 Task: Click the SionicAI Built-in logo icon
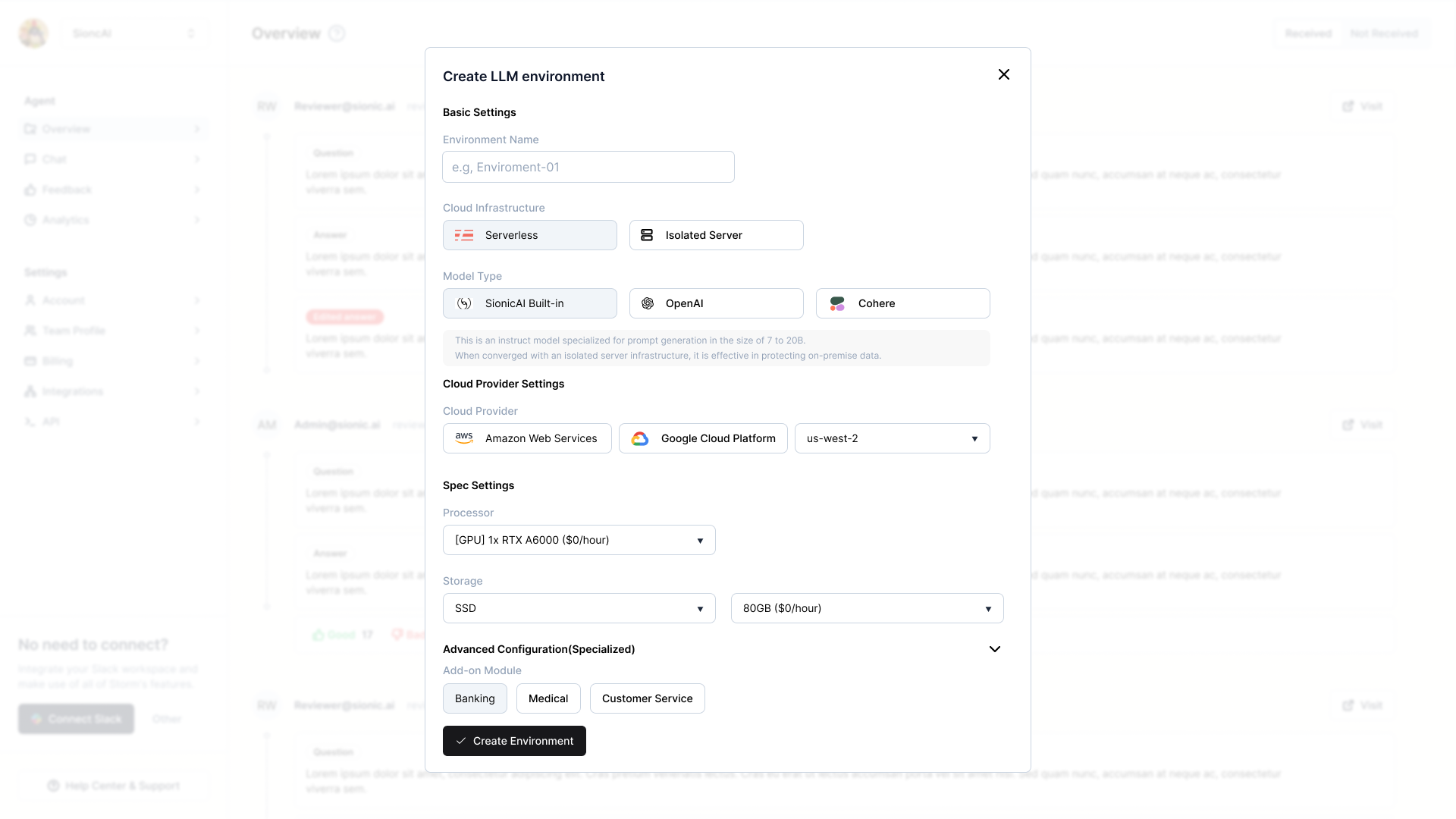click(464, 303)
